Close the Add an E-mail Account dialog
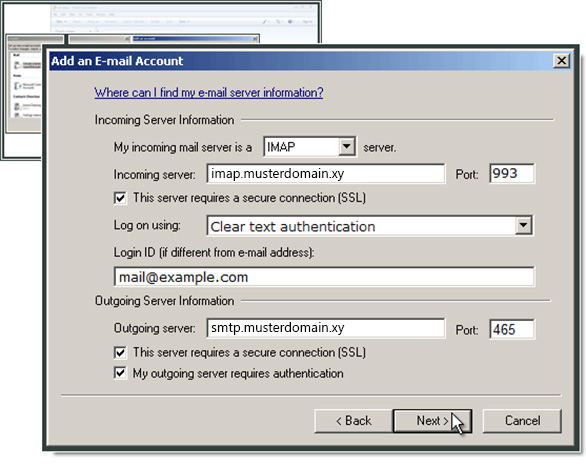 click(x=561, y=61)
